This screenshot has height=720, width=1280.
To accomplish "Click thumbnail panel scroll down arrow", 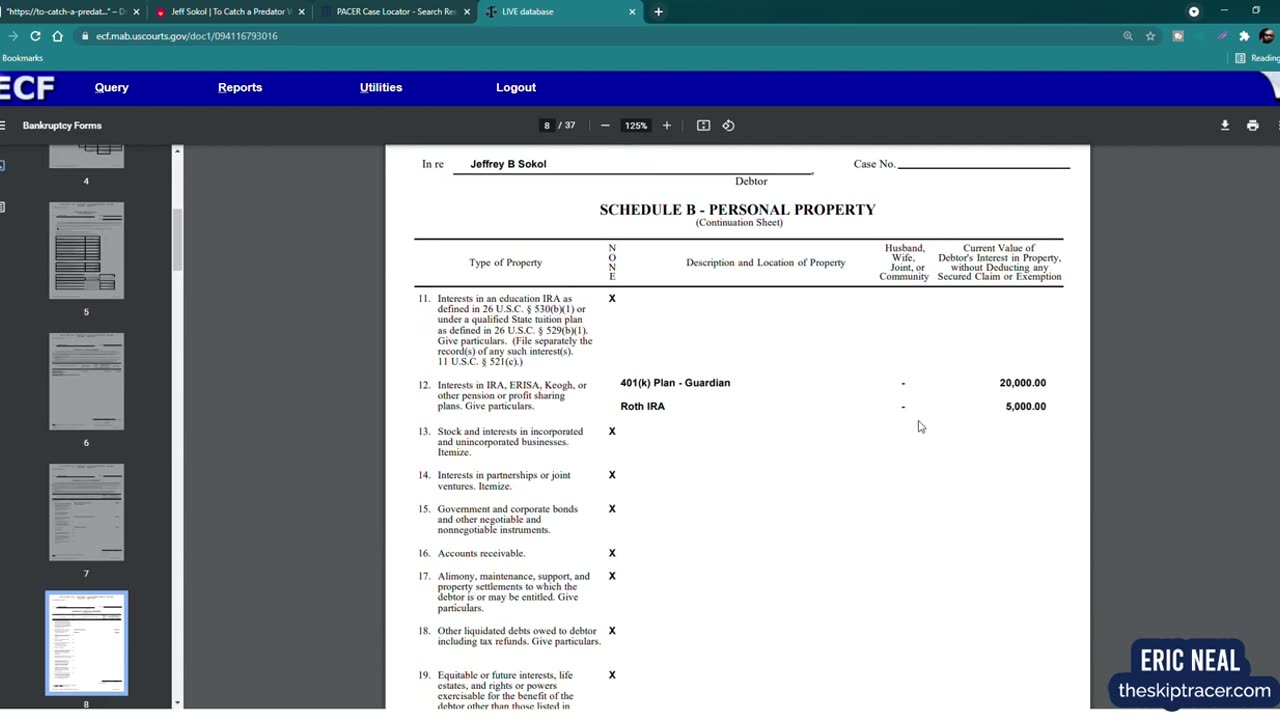I will pos(177,703).
